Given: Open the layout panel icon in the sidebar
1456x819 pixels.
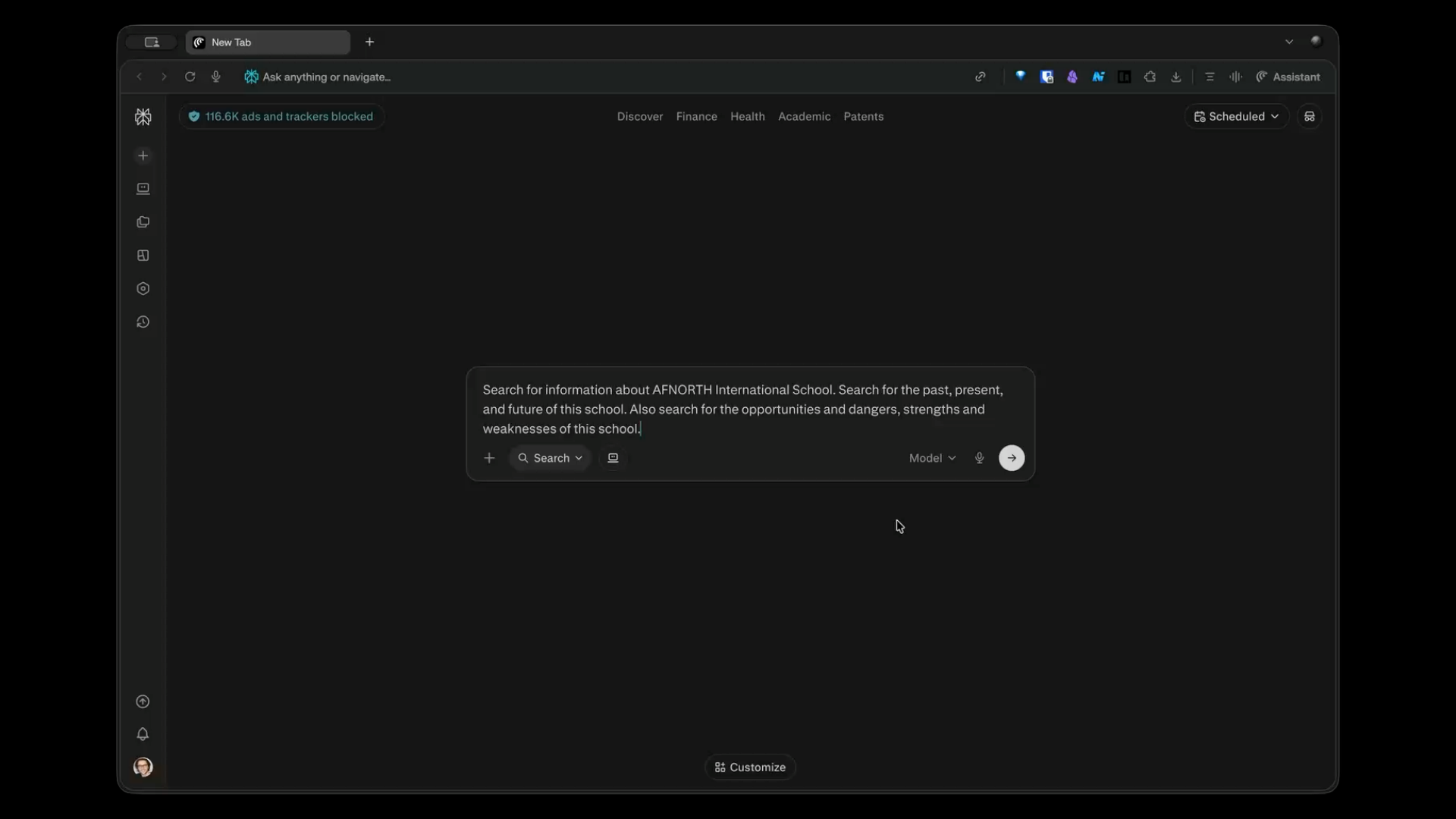Looking at the screenshot, I should [143, 256].
